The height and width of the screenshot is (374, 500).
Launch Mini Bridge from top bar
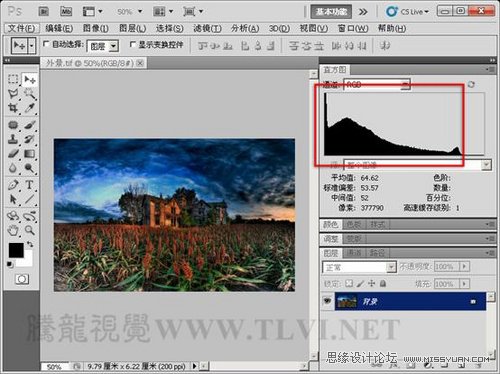click(66, 12)
